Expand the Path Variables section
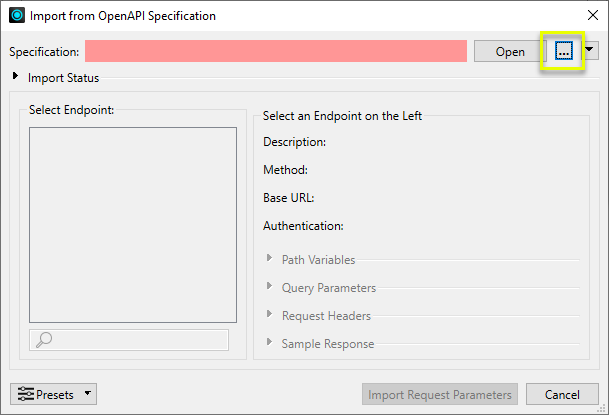The height and width of the screenshot is (415, 609). pyautogui.click(x=269, y=260)
